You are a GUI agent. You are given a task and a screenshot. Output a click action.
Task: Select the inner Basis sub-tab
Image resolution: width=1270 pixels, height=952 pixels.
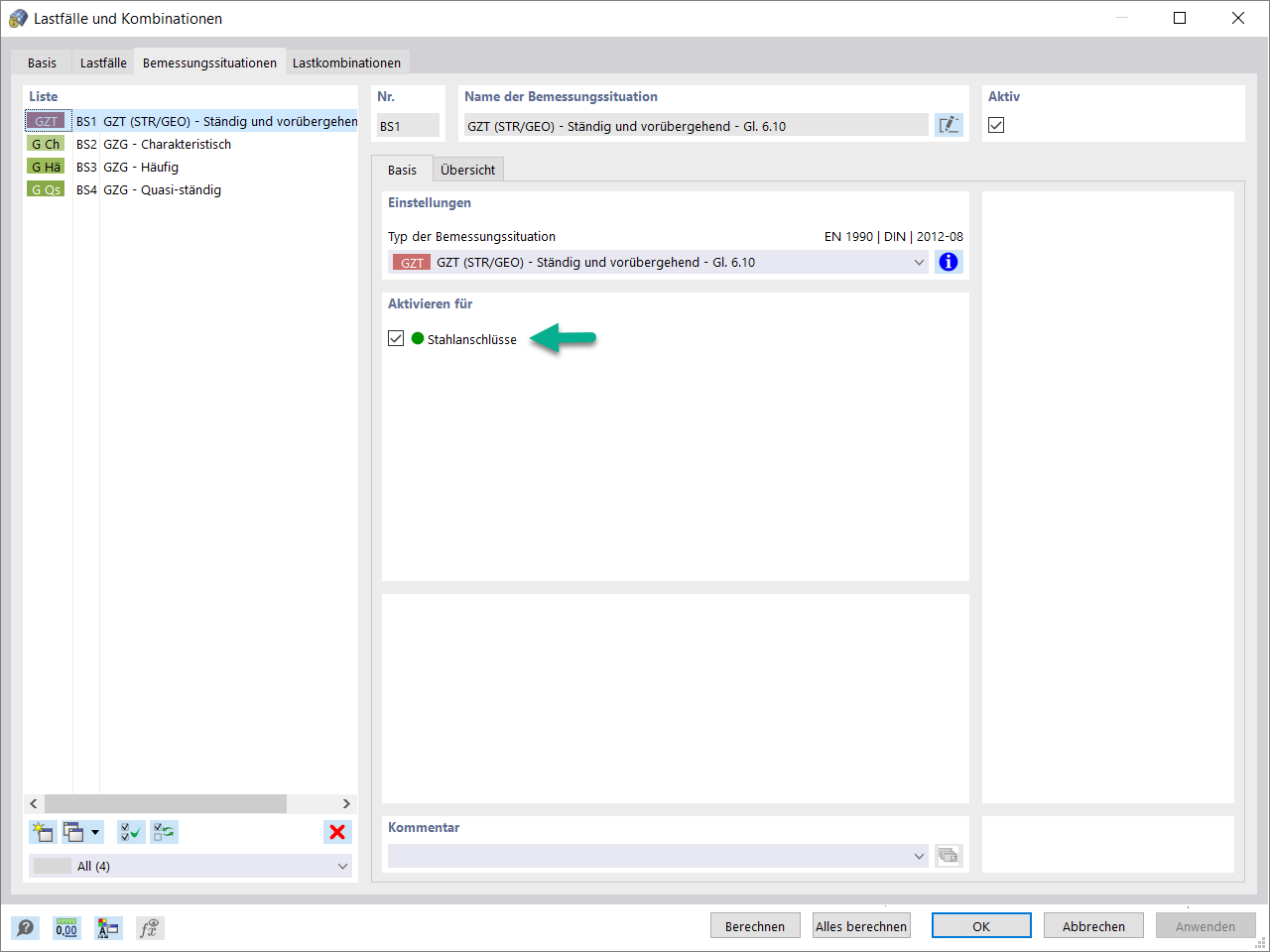pyautogui.click(x=402, y=170)
